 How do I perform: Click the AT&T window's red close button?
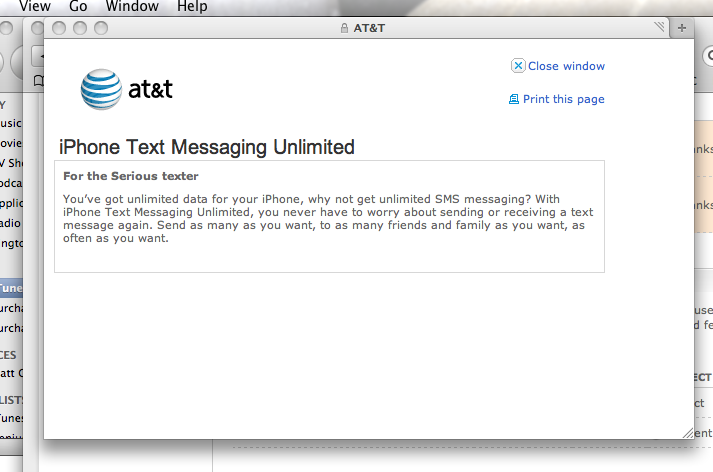(x=59, y=28)
